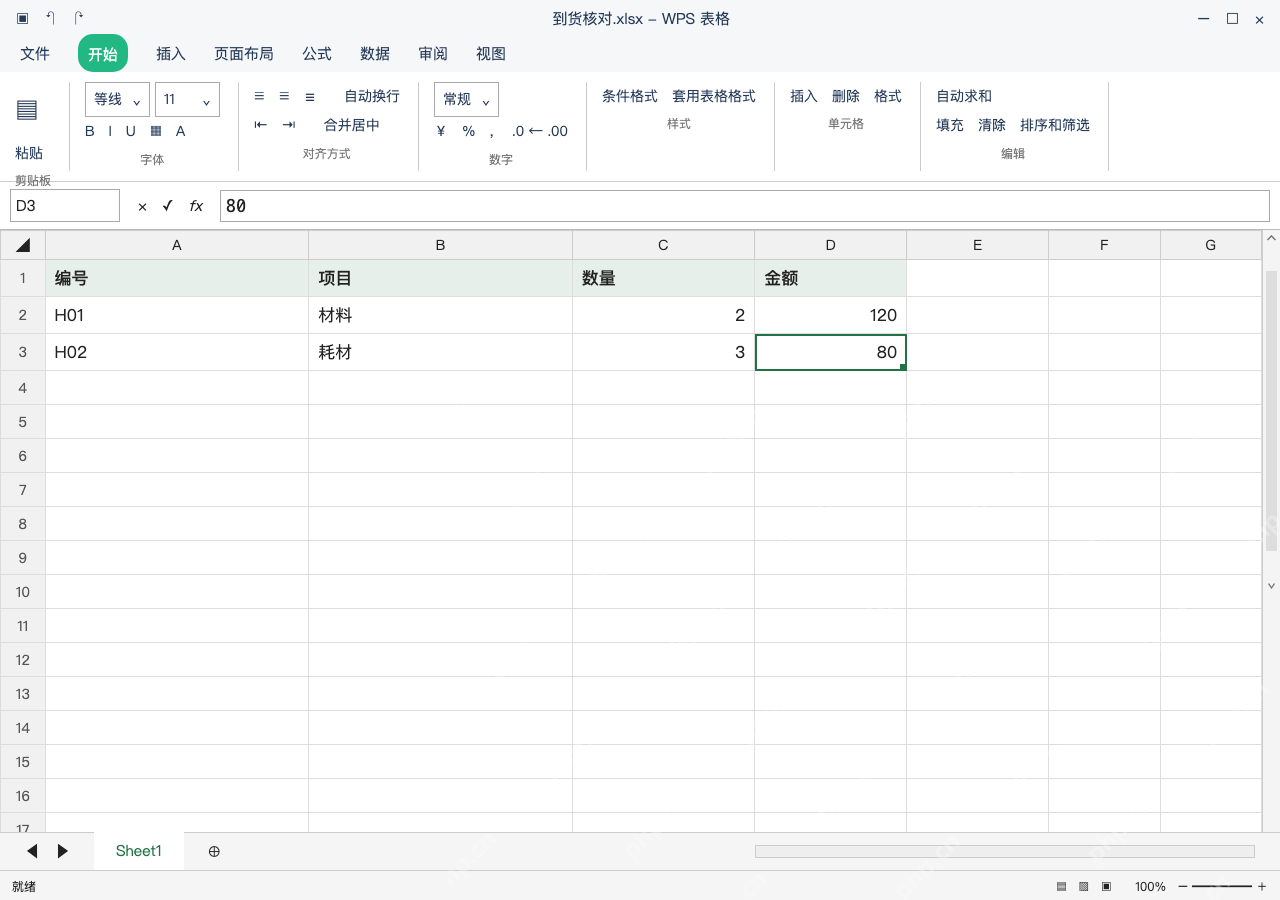Align text left in the ribbon
The image size is (1280, 900).
pyautogui.click(x=259, y=96)
